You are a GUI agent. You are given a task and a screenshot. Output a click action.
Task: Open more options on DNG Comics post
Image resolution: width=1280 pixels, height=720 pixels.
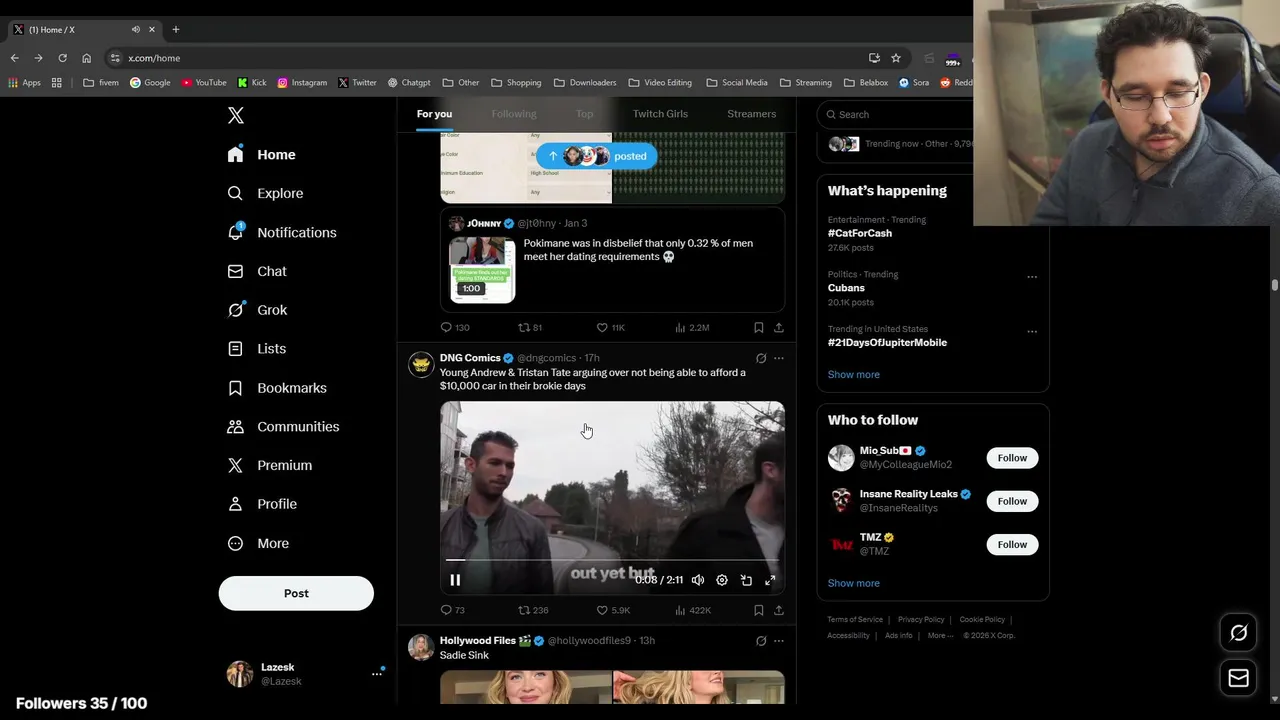[x=779, y=358]
